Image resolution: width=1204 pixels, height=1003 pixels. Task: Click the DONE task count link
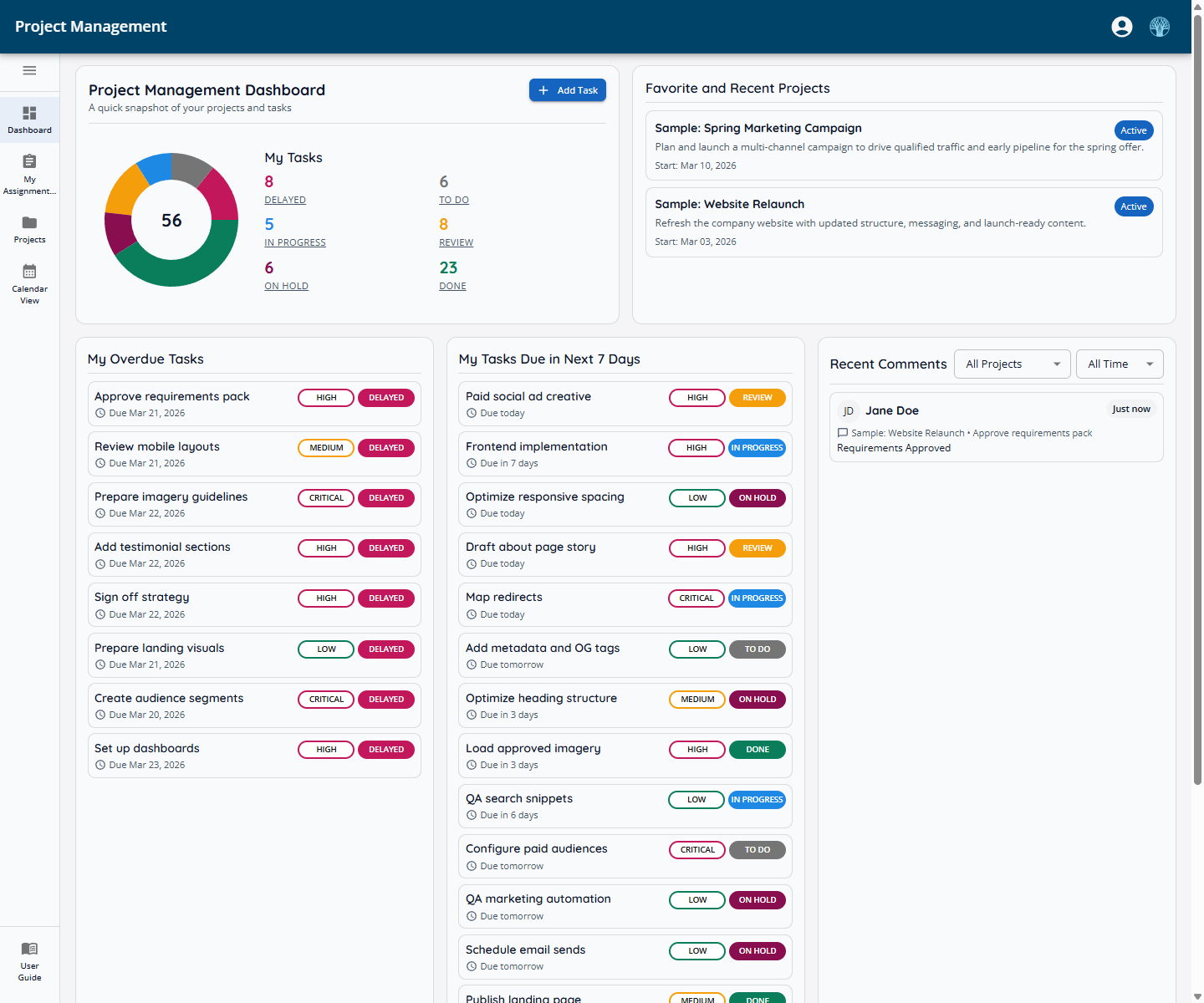click(x=453, y=286)
